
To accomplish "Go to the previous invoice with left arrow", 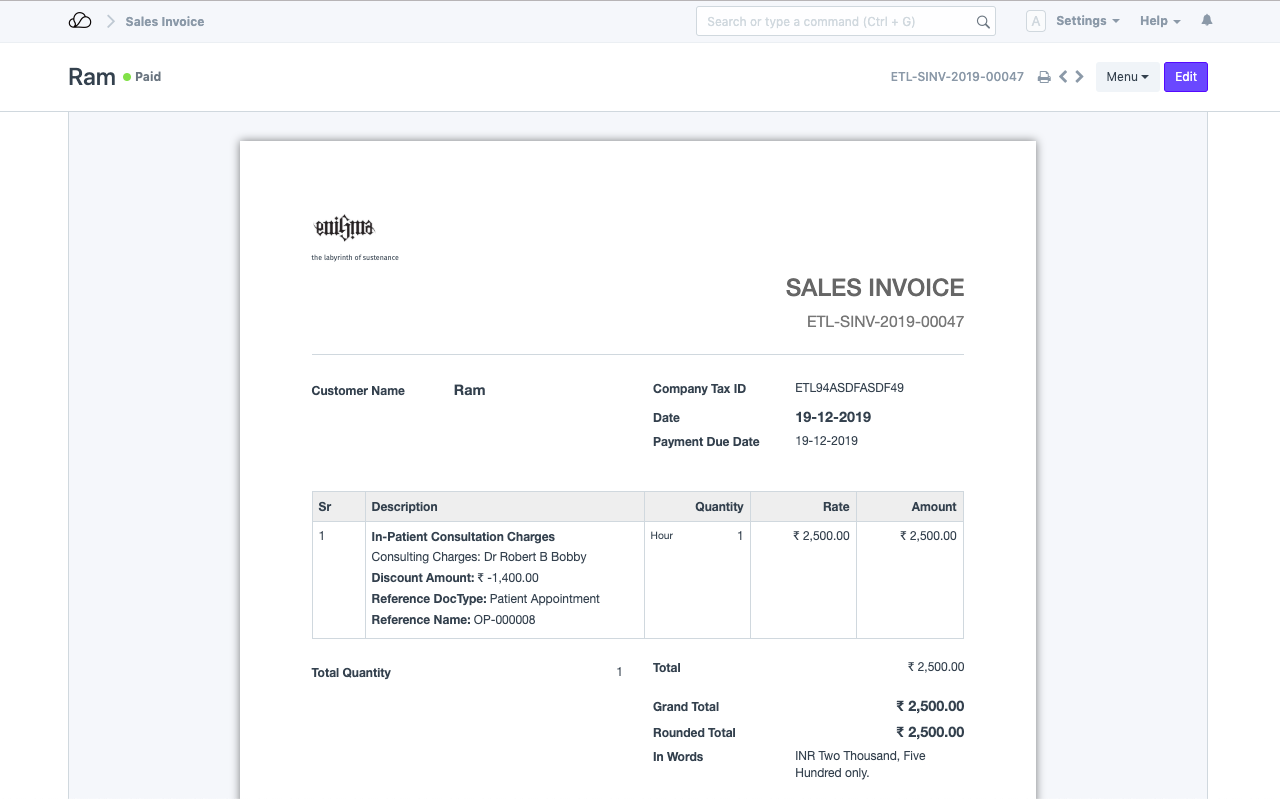I will pyautogui.click(x=1063, y=76).
